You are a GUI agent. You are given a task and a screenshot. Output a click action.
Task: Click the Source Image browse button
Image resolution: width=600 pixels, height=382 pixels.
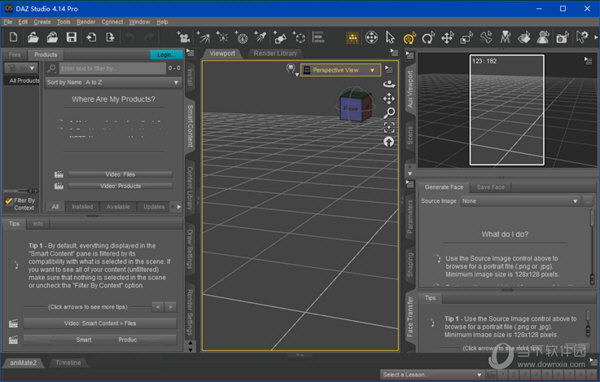pyautogui.click(x=587, y=201)
